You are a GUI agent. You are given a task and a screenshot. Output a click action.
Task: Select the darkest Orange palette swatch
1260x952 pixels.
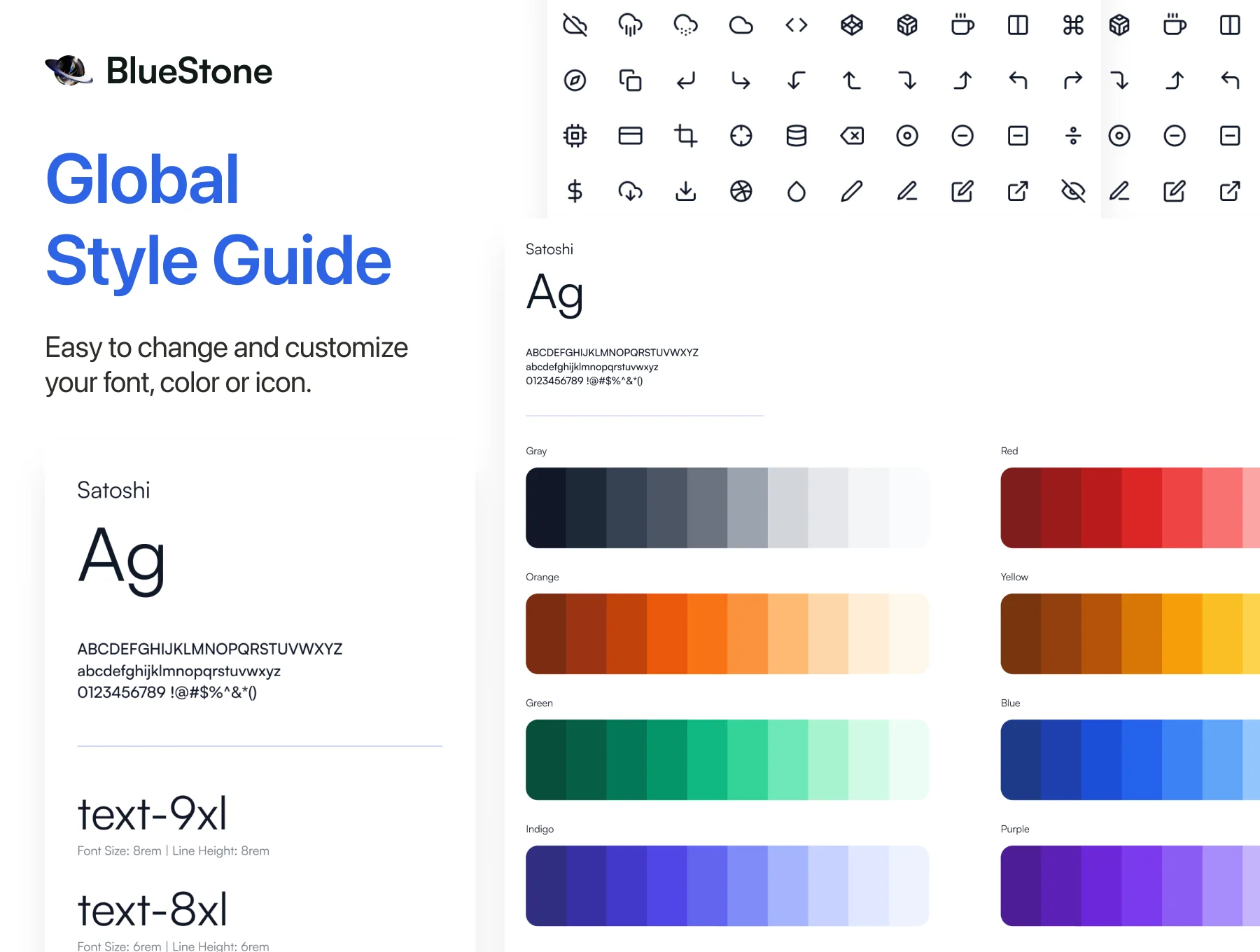546,633
